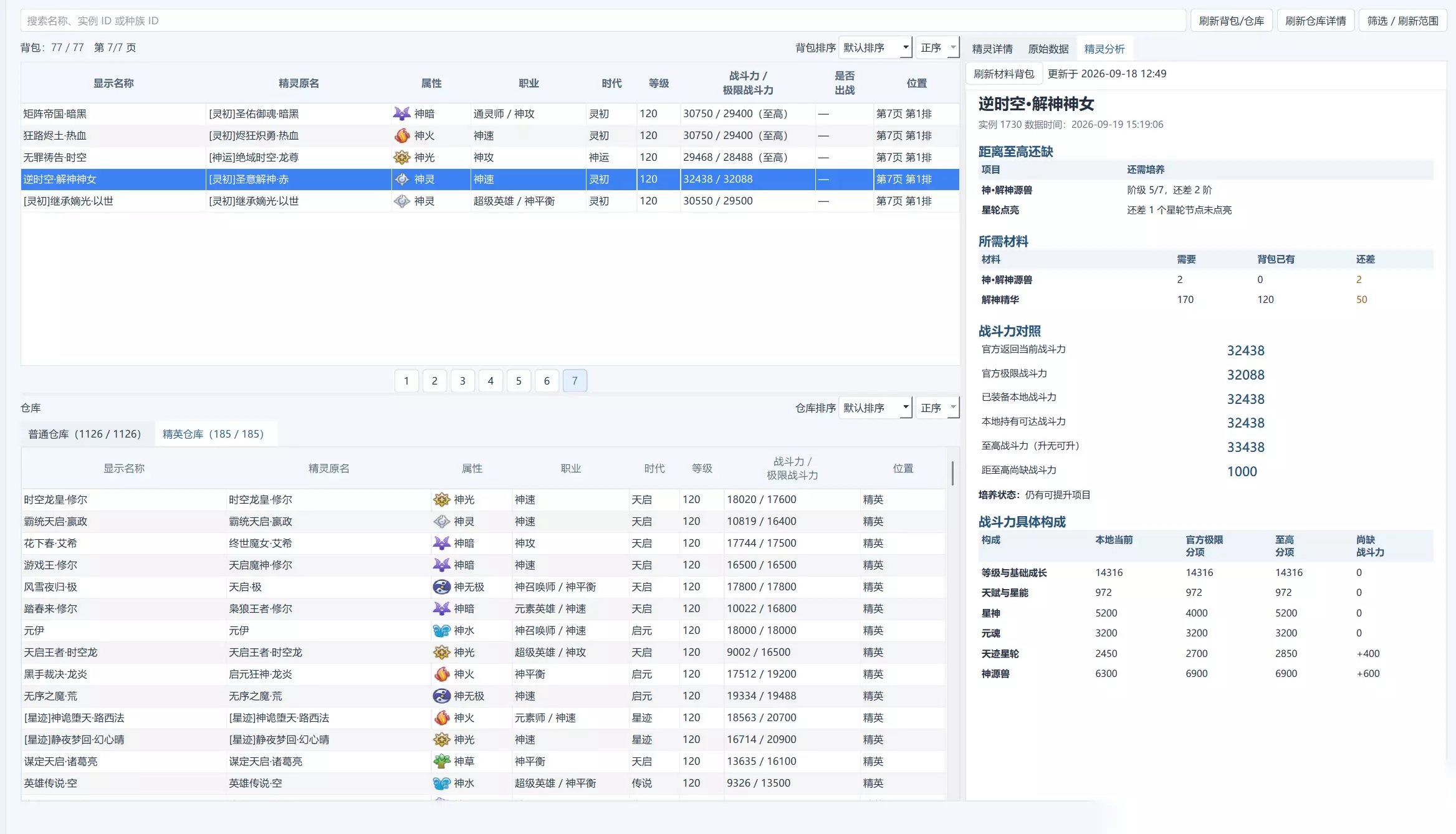1456x834 pixels.
Task: Select the 普通仓库 (1126 / 1126) tab
Action: click(x=85, y=434)
